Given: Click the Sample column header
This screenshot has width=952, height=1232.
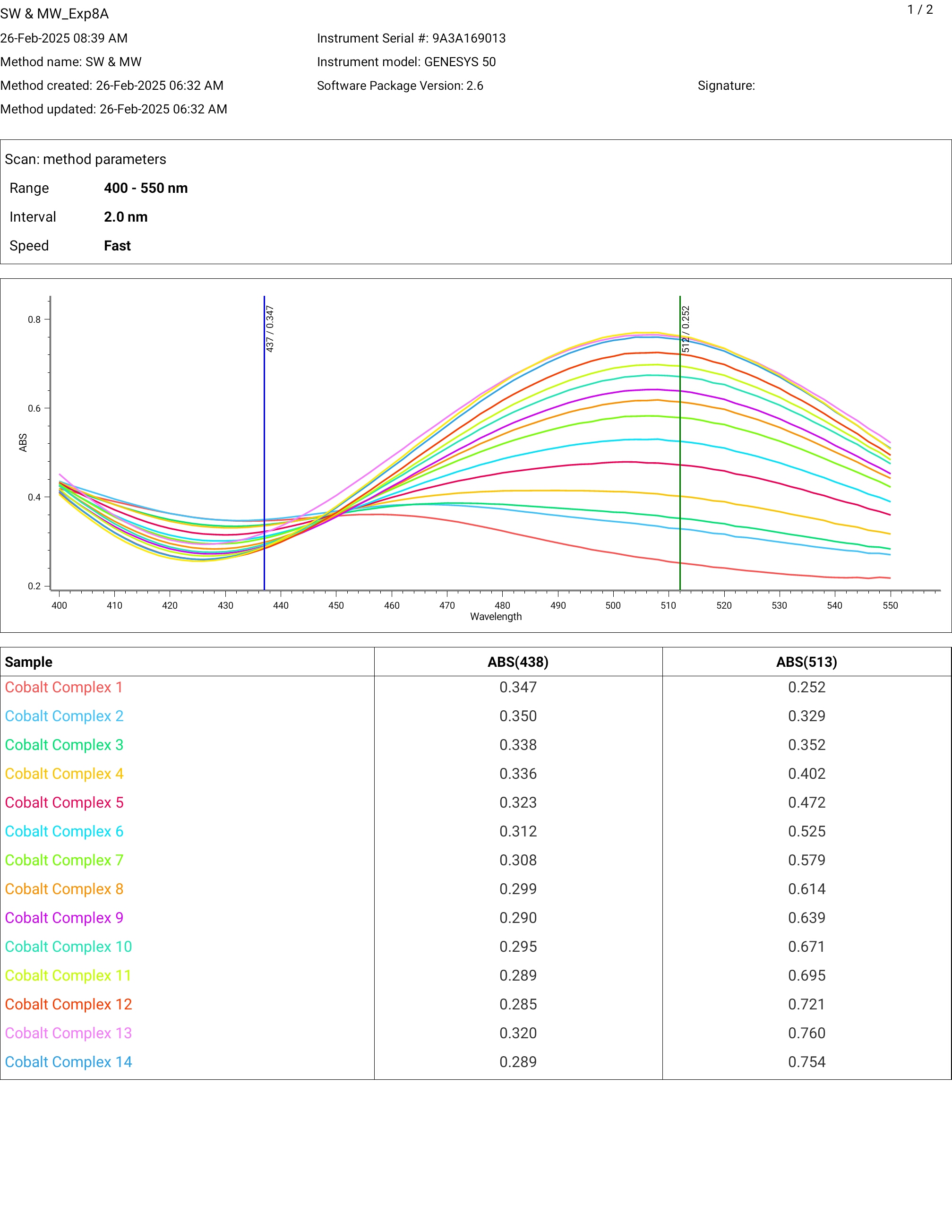Looking at the screenshot, I should click(29, 662).
